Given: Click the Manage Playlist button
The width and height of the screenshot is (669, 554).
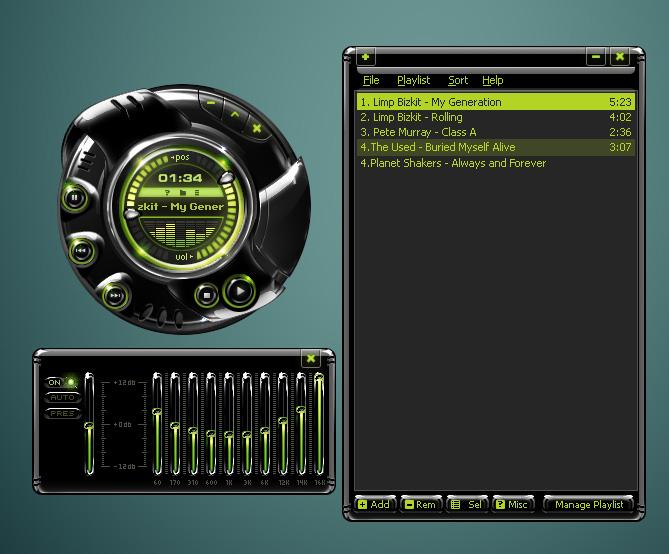Looking at the screenshot, I should tap(588, 505).
